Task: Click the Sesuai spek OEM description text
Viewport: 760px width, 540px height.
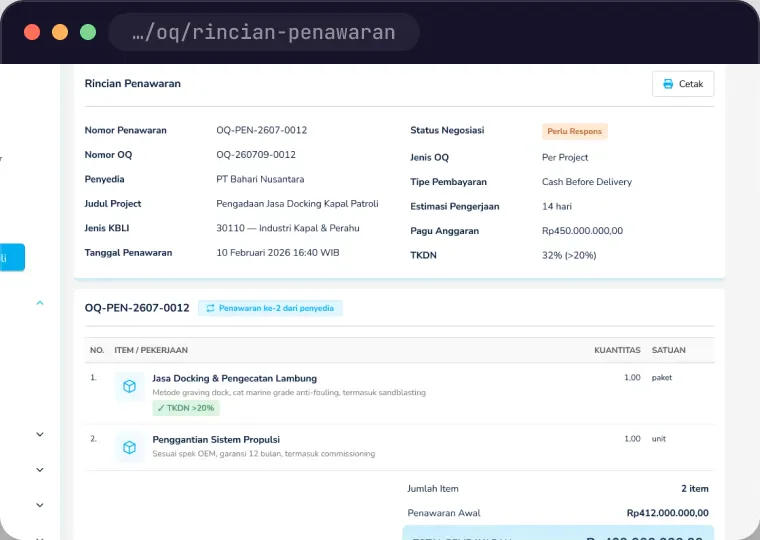Action: click(264, 454)
